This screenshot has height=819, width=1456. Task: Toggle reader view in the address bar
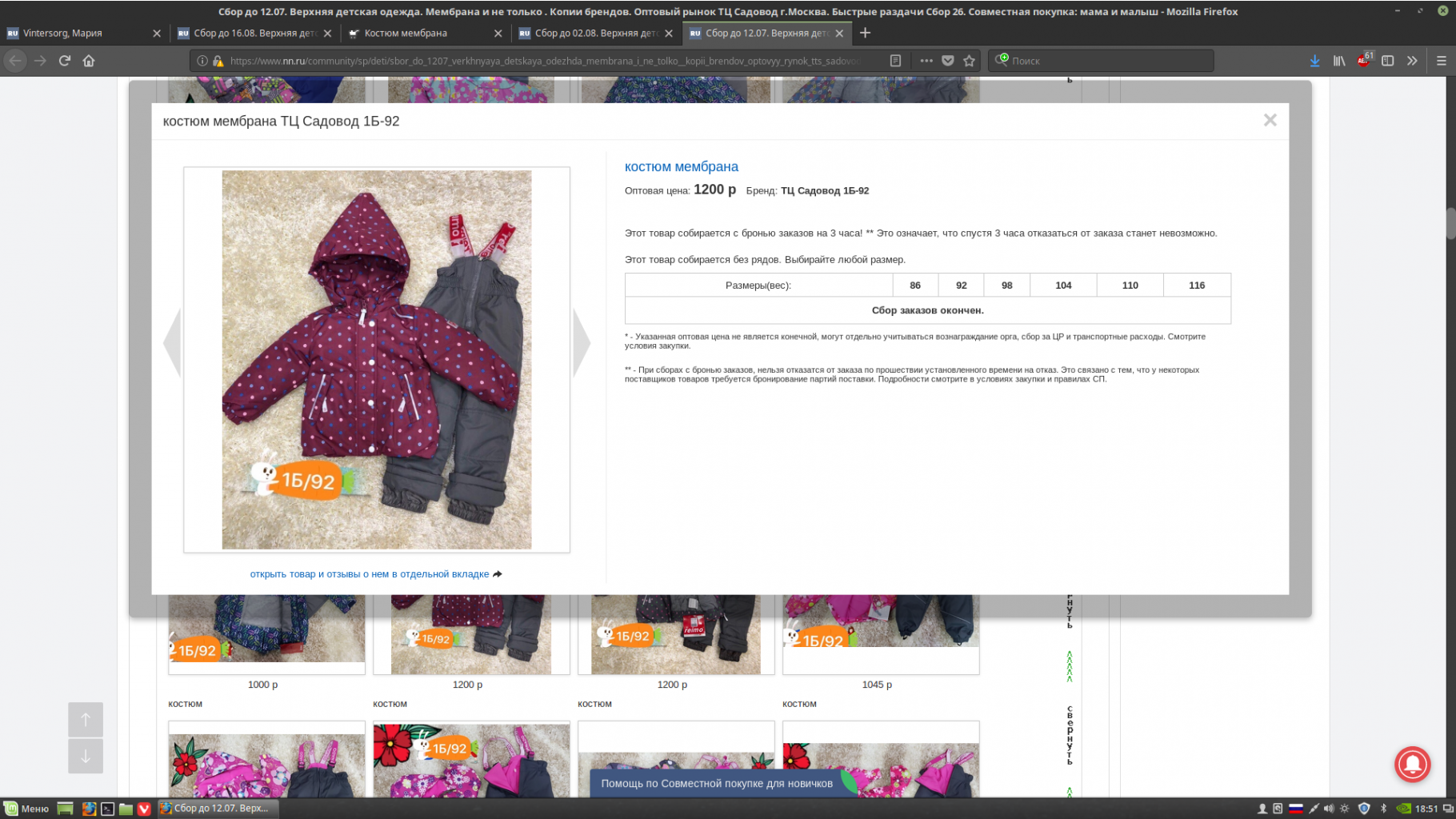click(895, 61)
